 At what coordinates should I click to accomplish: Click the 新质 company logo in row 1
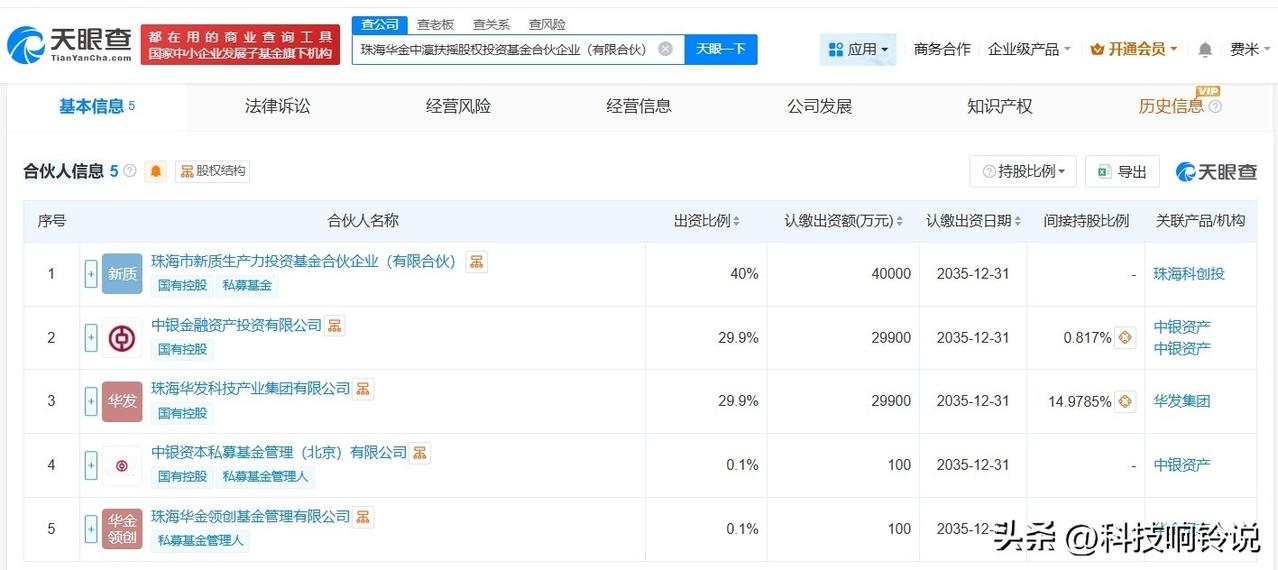click(122, 273)
